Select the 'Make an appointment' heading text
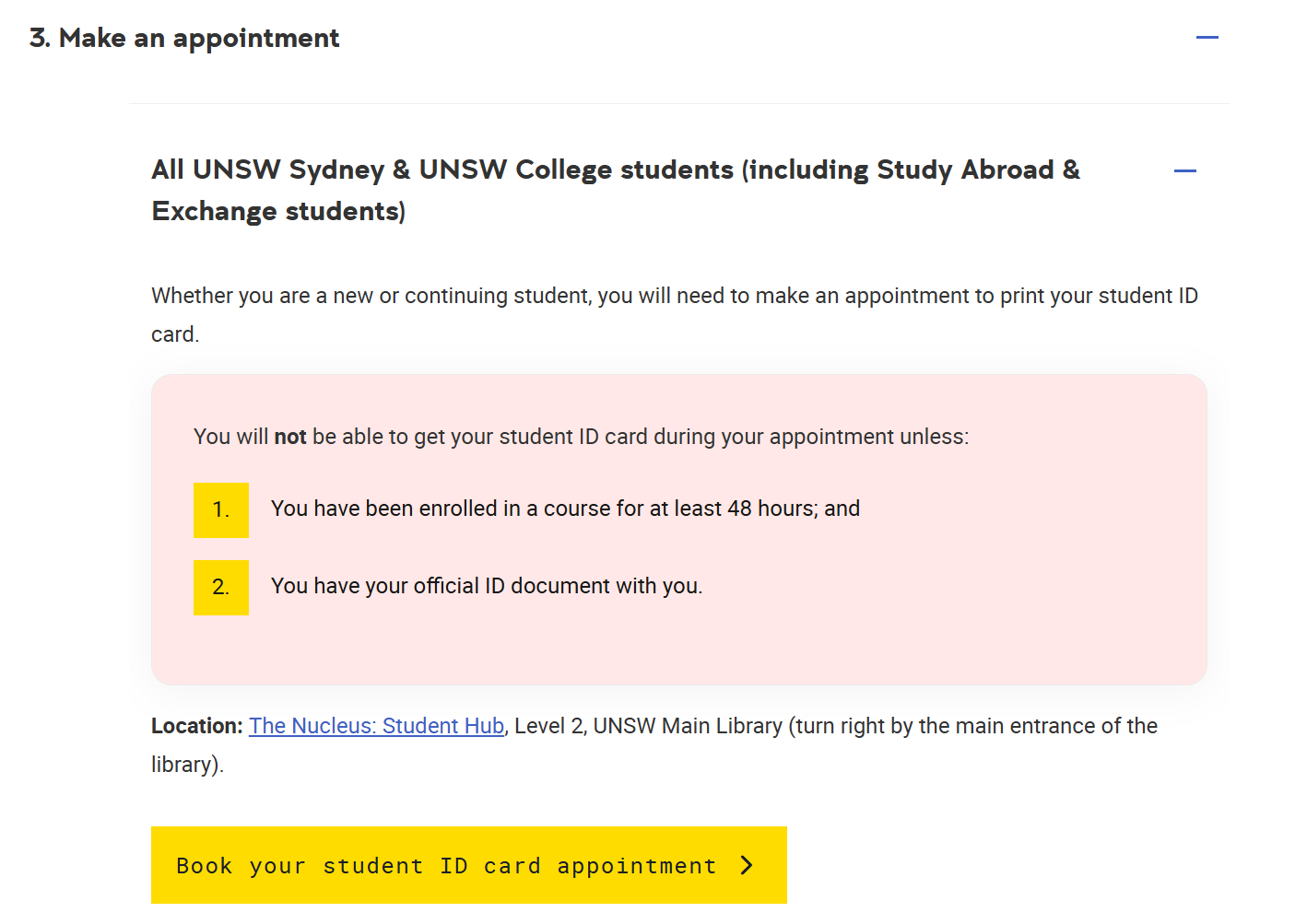The width and height of the screenshot is (1307, 924). [x=184, y=38]
